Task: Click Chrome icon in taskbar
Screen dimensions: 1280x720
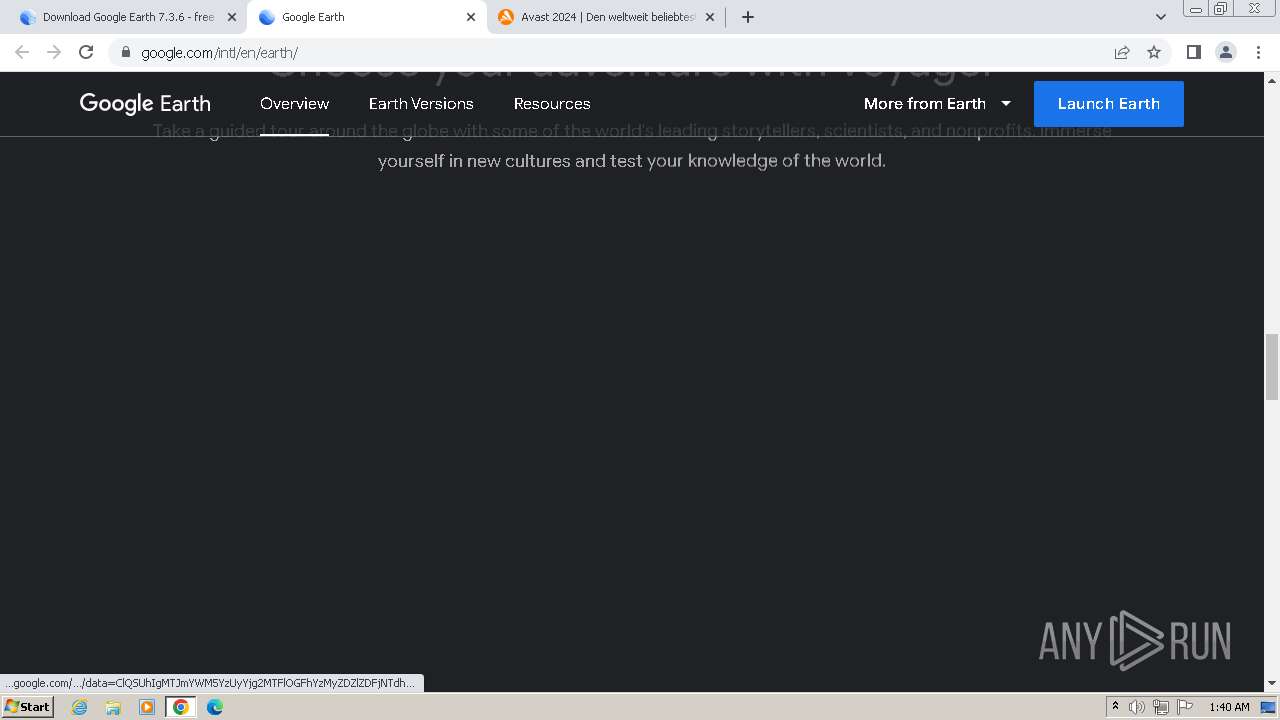Action: 181,707
